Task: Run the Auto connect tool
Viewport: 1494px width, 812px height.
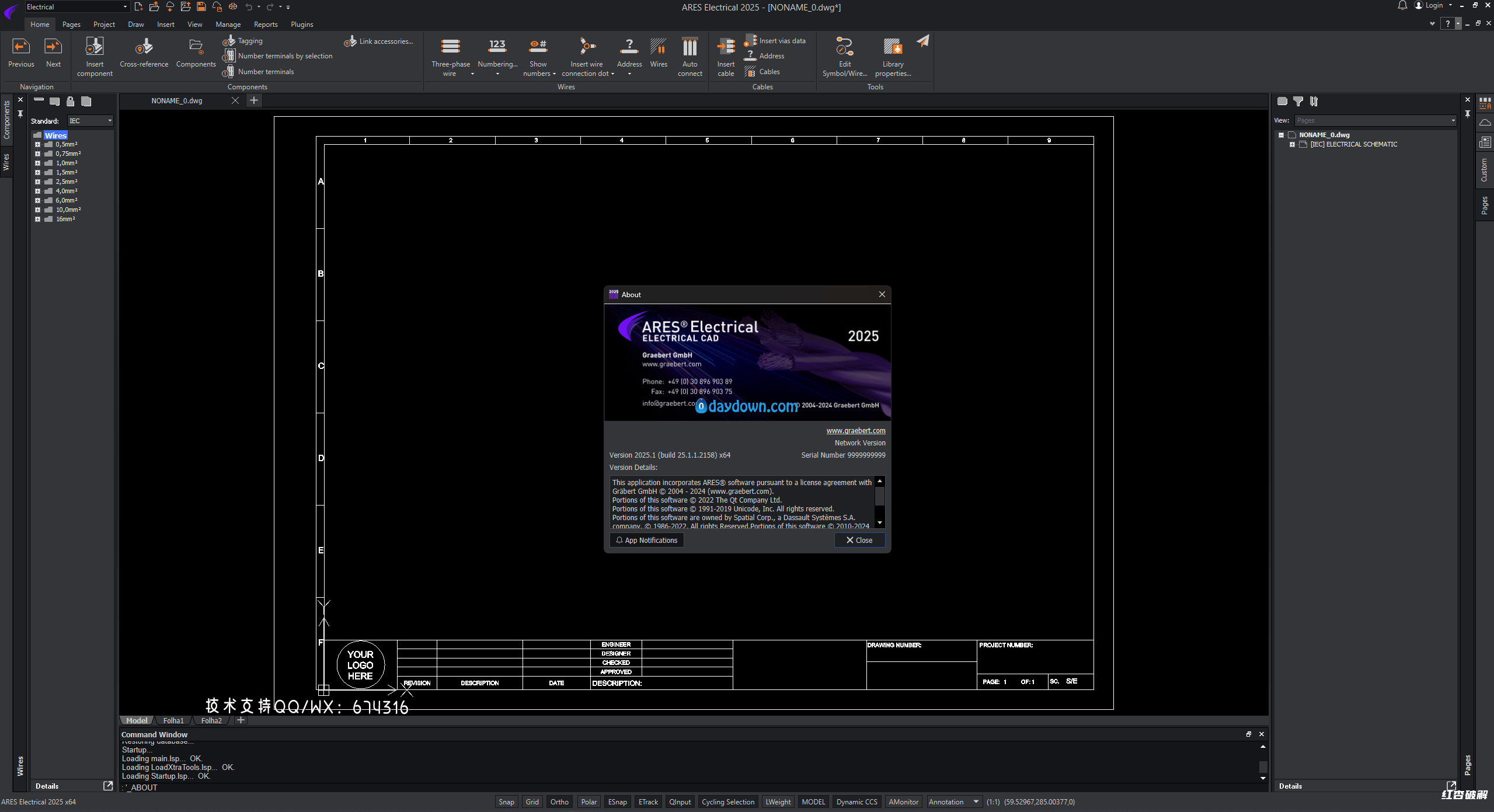Action: pos(689,57)
